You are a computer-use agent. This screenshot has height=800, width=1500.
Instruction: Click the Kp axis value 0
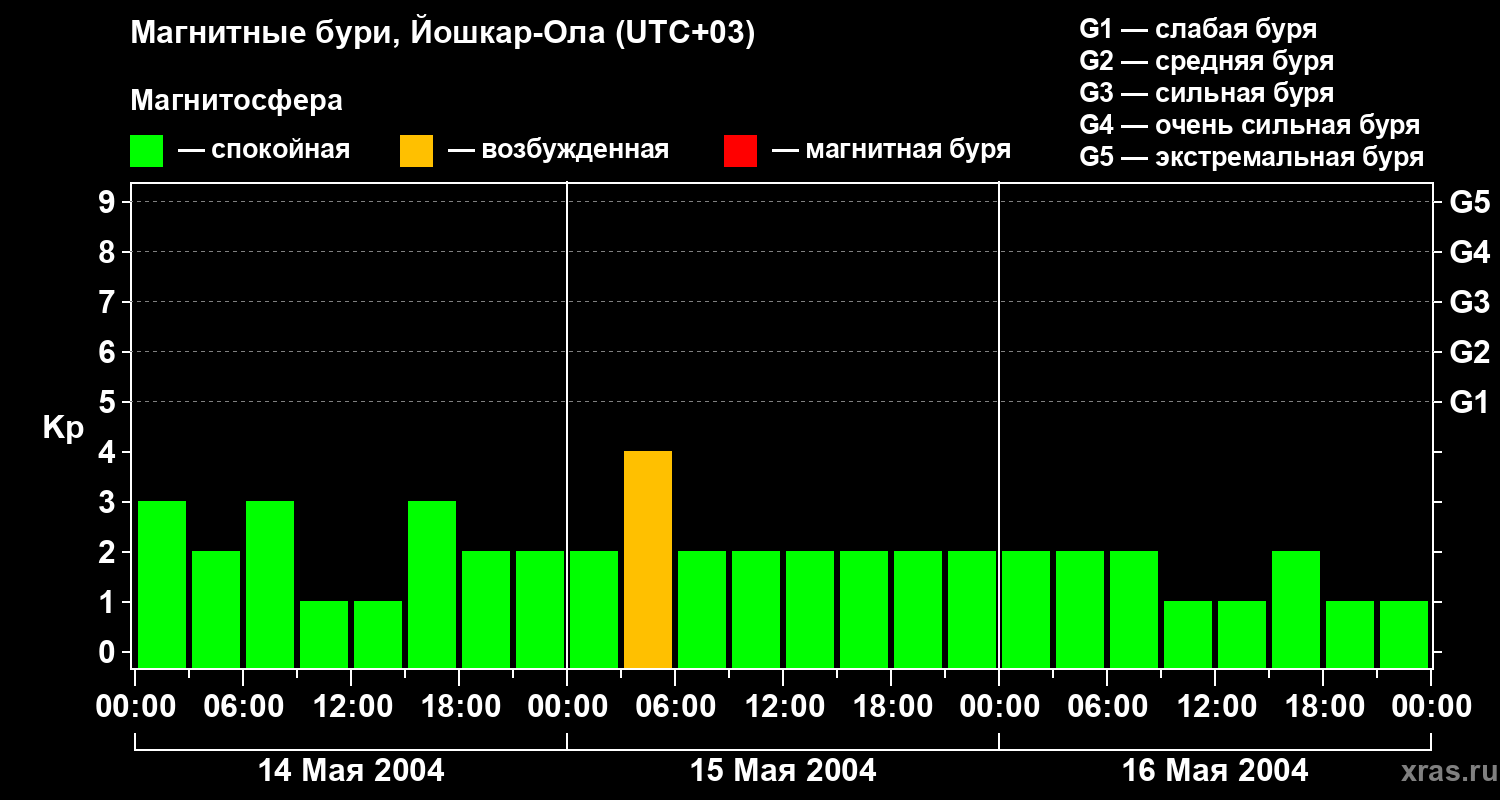pos(109,652)
